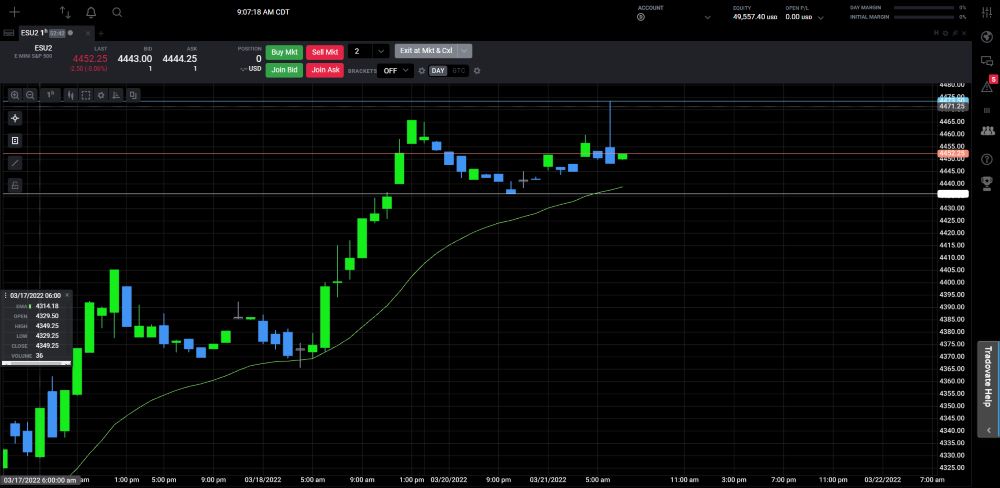
Task: Click the copy layout icon in chart toolbar
Action: 133,95
